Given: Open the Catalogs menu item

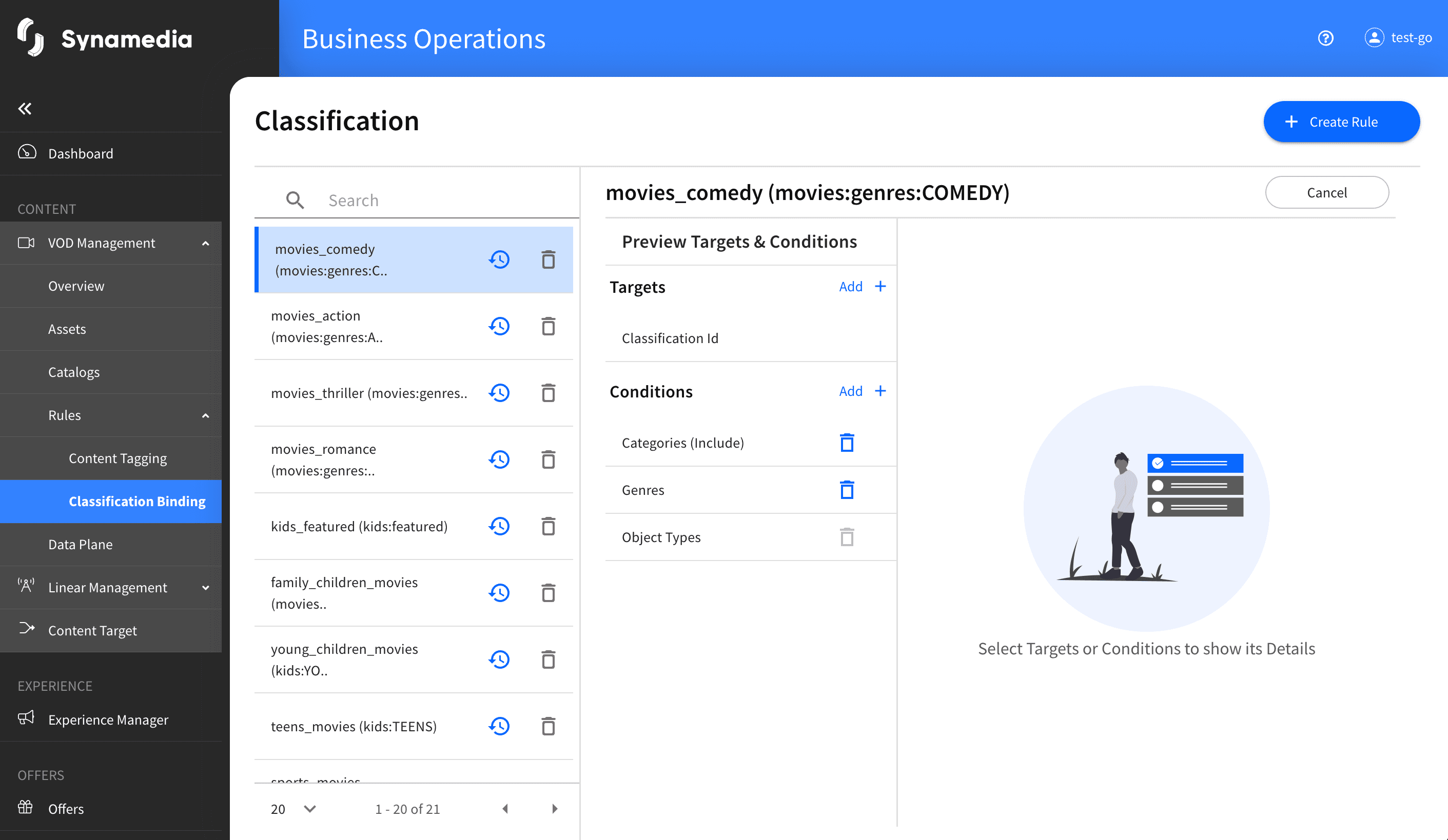Looking at the screenshot, I should click(x=111, y=372).
